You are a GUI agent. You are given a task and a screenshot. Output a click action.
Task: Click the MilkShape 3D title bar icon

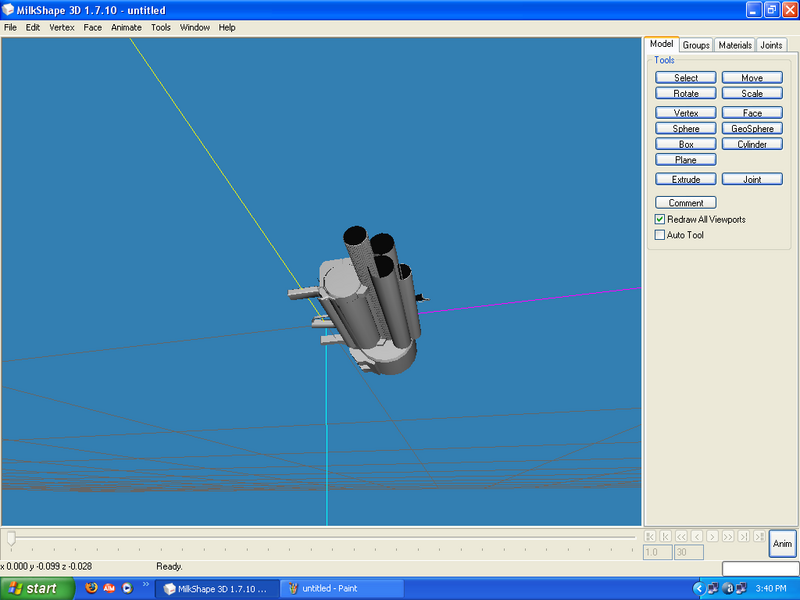[x=8, y=10]
